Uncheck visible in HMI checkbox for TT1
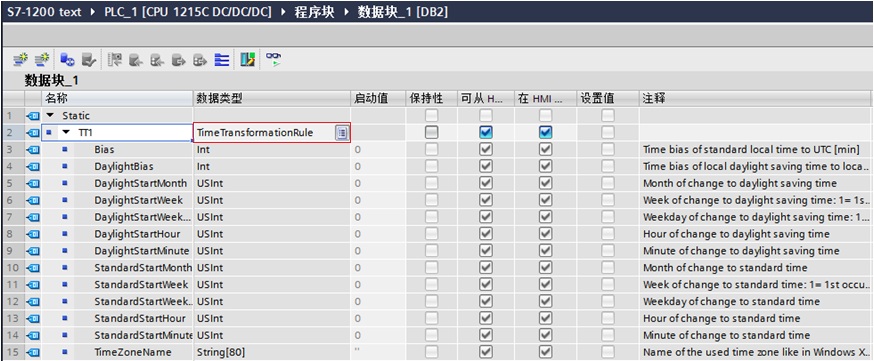Screen dimensions: 874x361 click(545, 133)
